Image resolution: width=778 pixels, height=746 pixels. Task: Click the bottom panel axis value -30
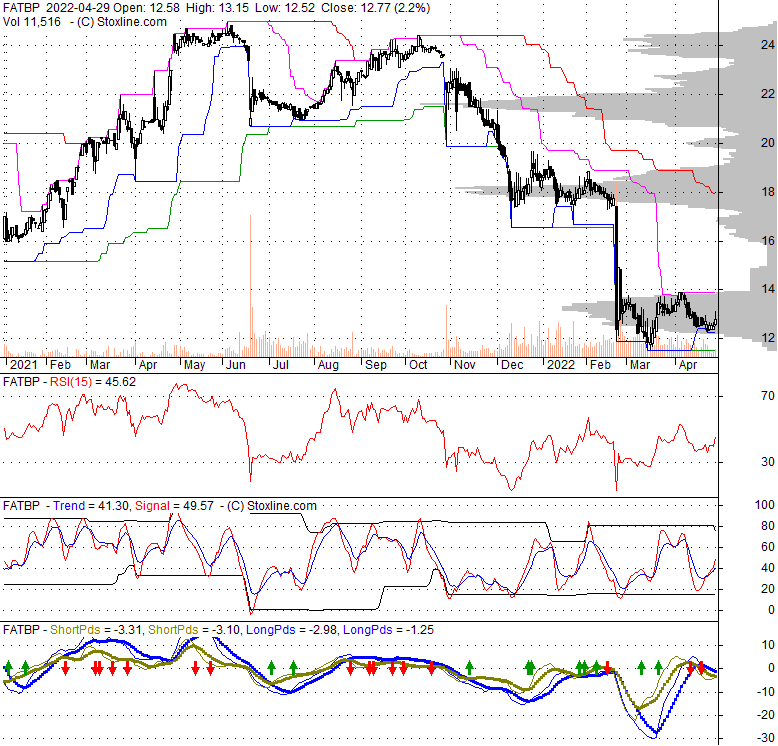765,738
